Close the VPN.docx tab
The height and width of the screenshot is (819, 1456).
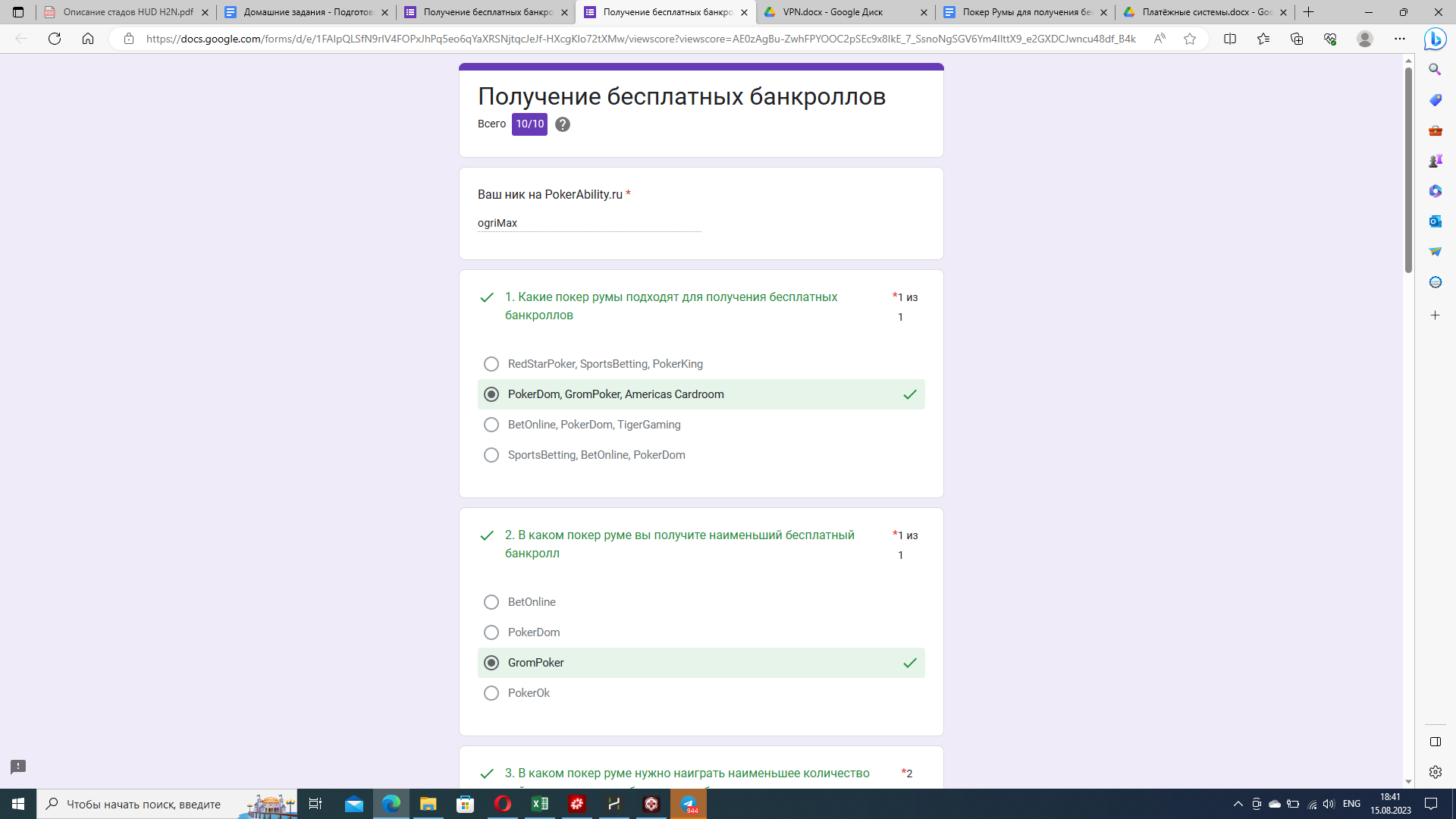click(923, 12)
